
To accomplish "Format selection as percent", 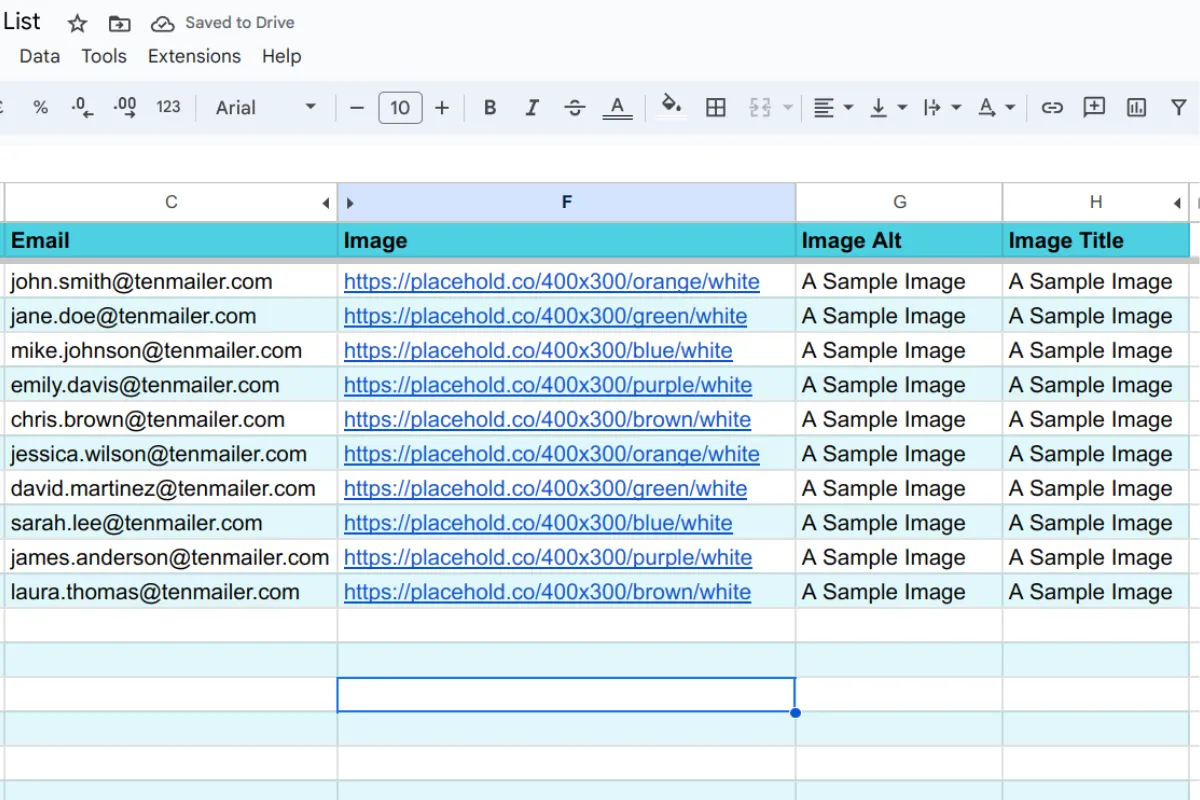I will pyautogui.click(x=40, y=107).
